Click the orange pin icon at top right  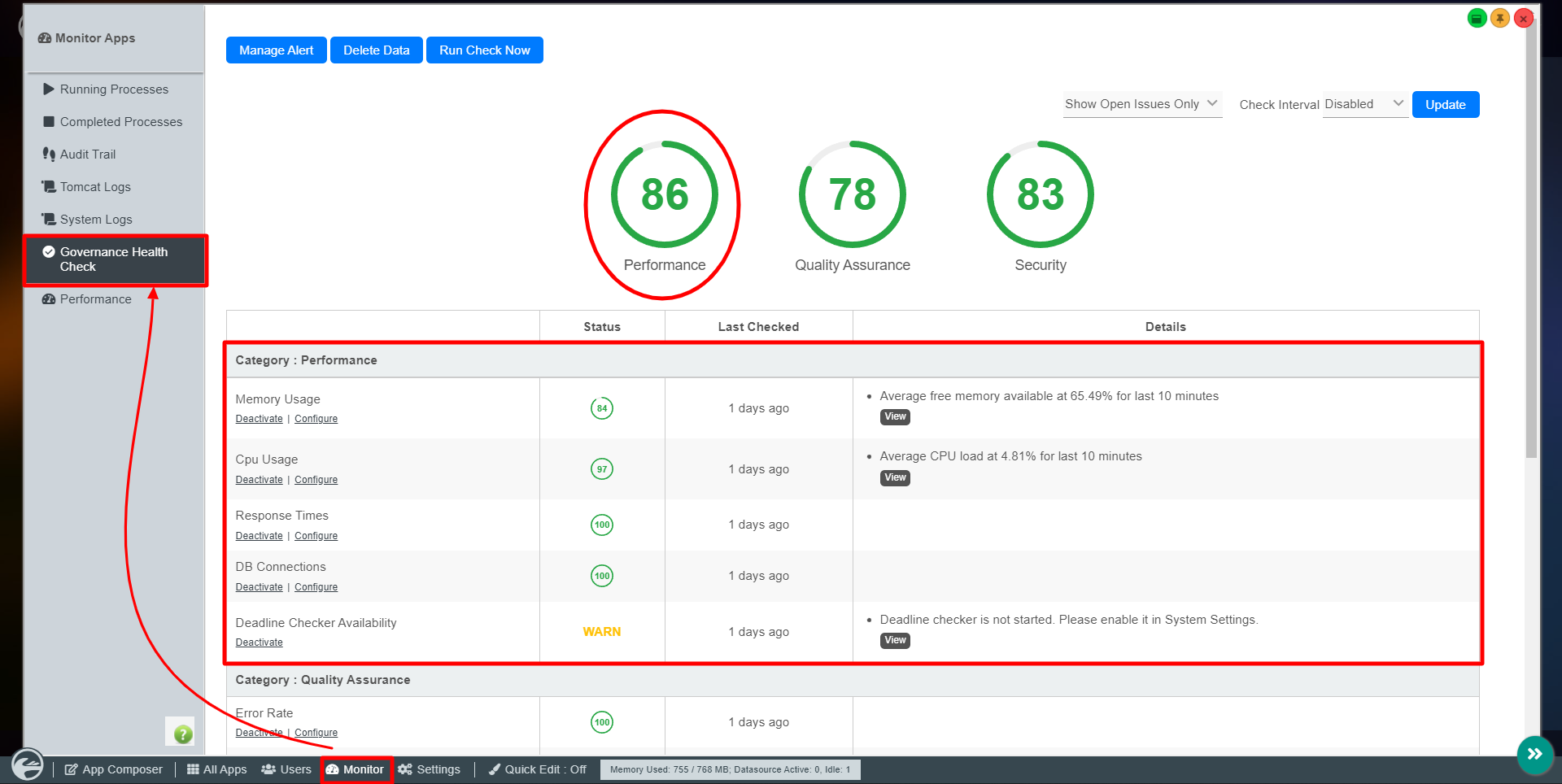tap(1499, 19)
